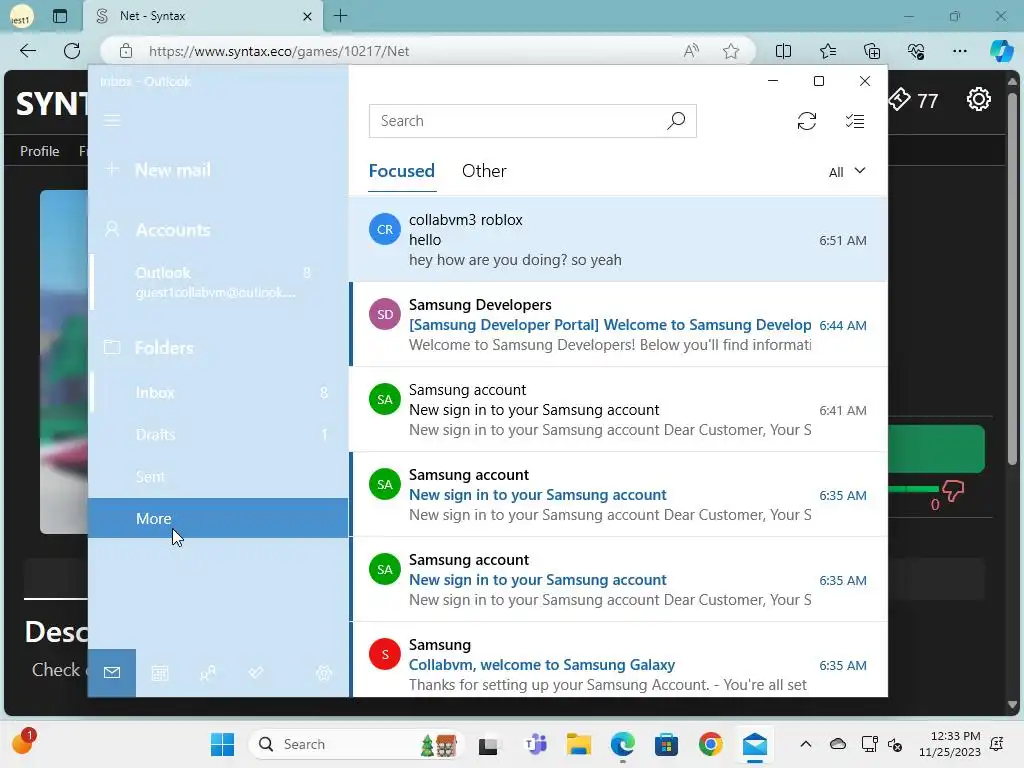Open Profile menu on Syntax site
1024x768 pixels.
coord(39,151)
